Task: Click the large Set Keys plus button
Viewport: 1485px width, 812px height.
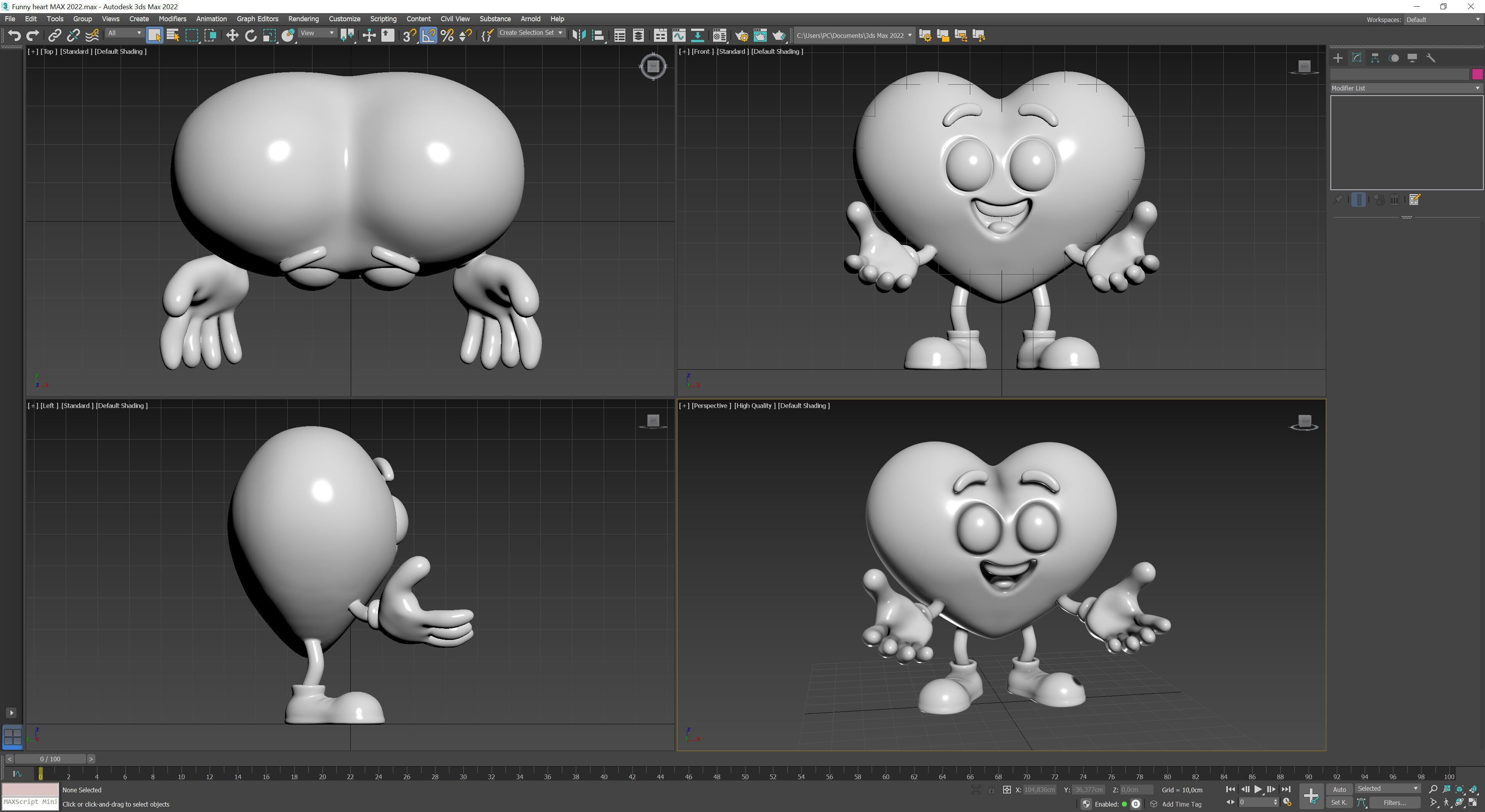Action: (x=1311, y=797)
